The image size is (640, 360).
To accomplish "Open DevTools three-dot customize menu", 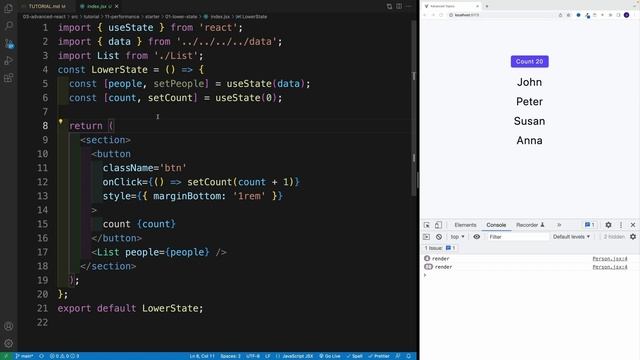I will click(621, 225).
